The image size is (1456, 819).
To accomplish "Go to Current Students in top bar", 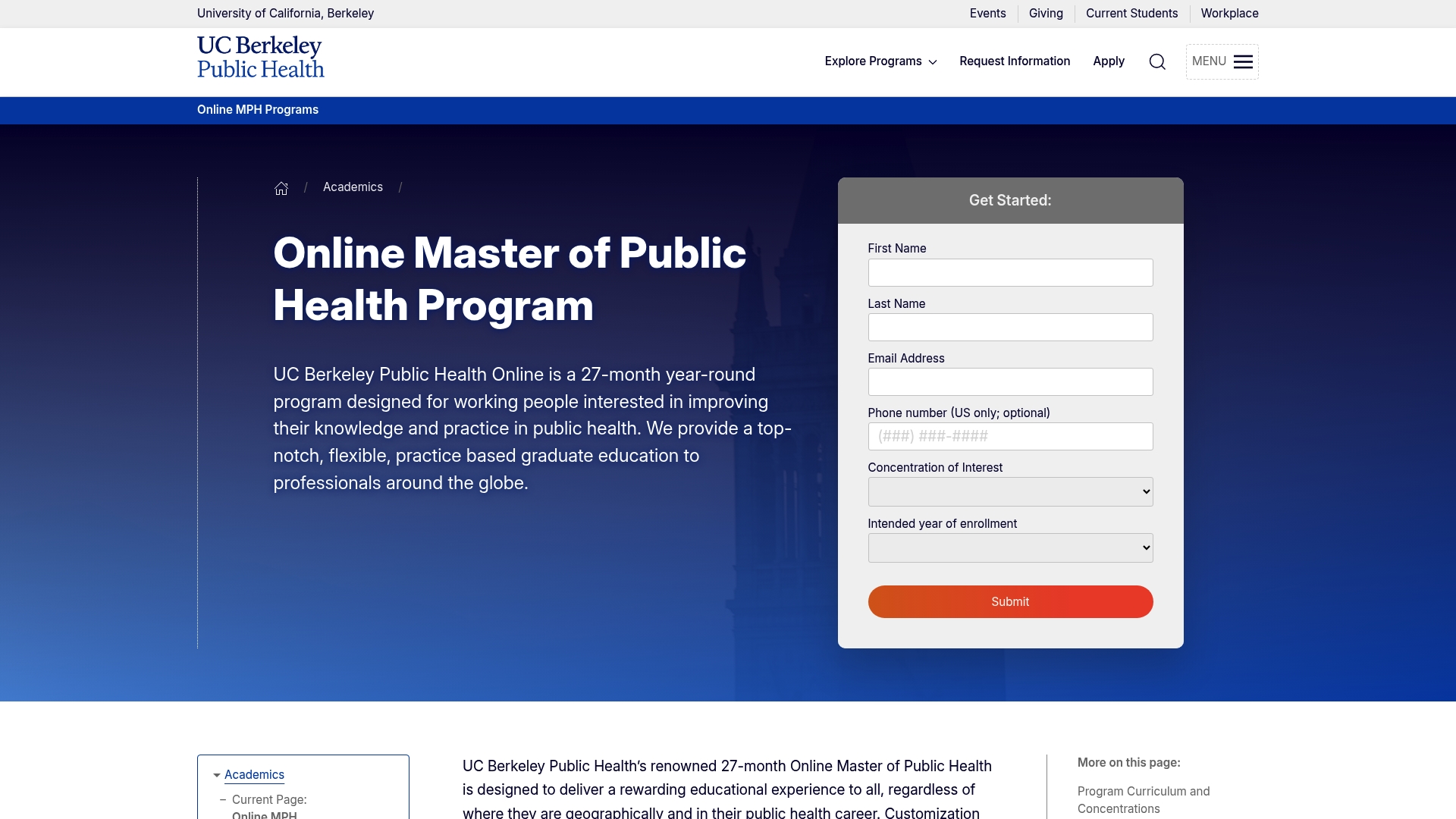I will [x=1131, y=14].
